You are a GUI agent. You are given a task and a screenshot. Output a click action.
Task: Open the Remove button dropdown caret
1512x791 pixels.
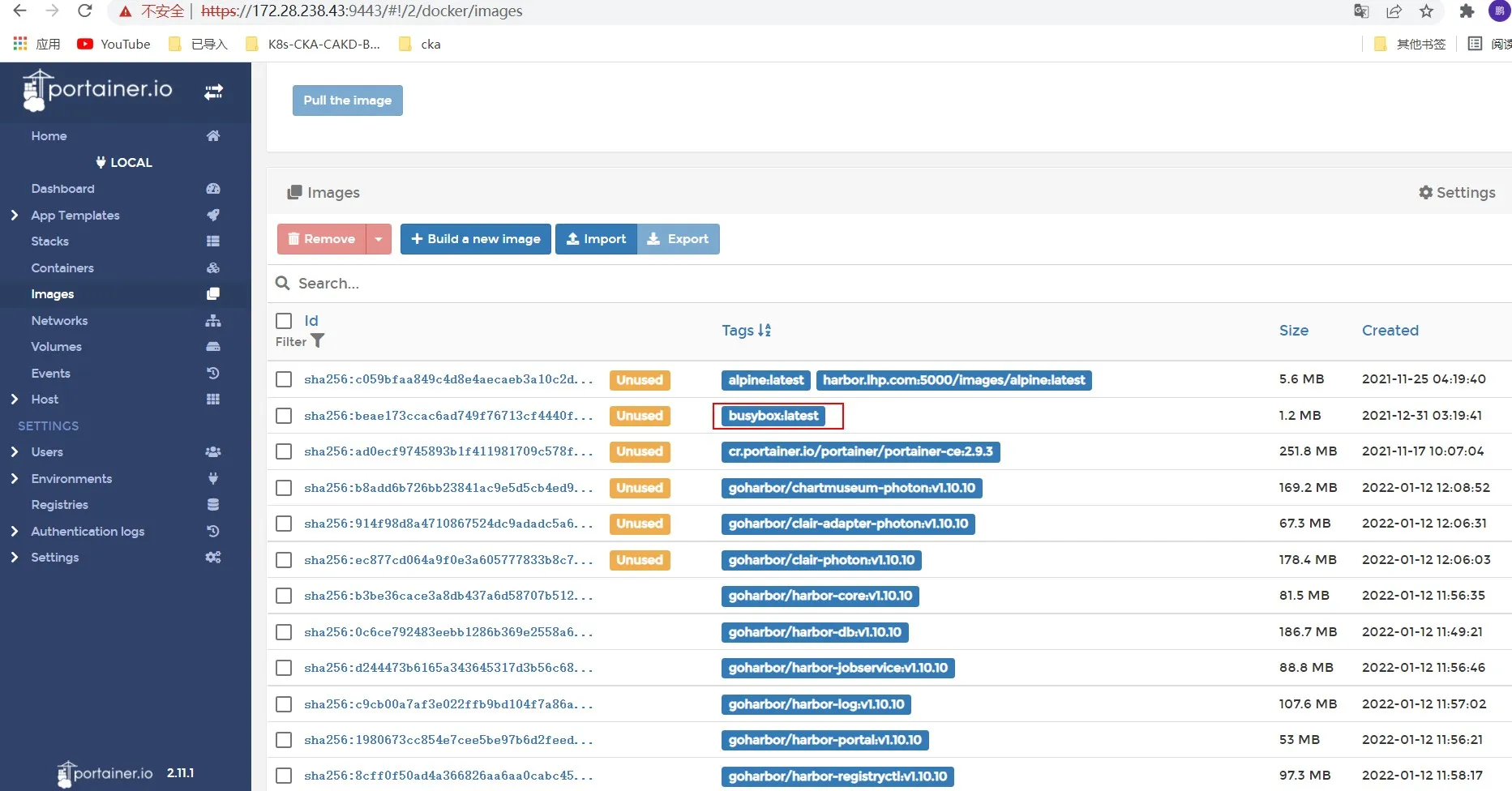click(x=379, y=239)
